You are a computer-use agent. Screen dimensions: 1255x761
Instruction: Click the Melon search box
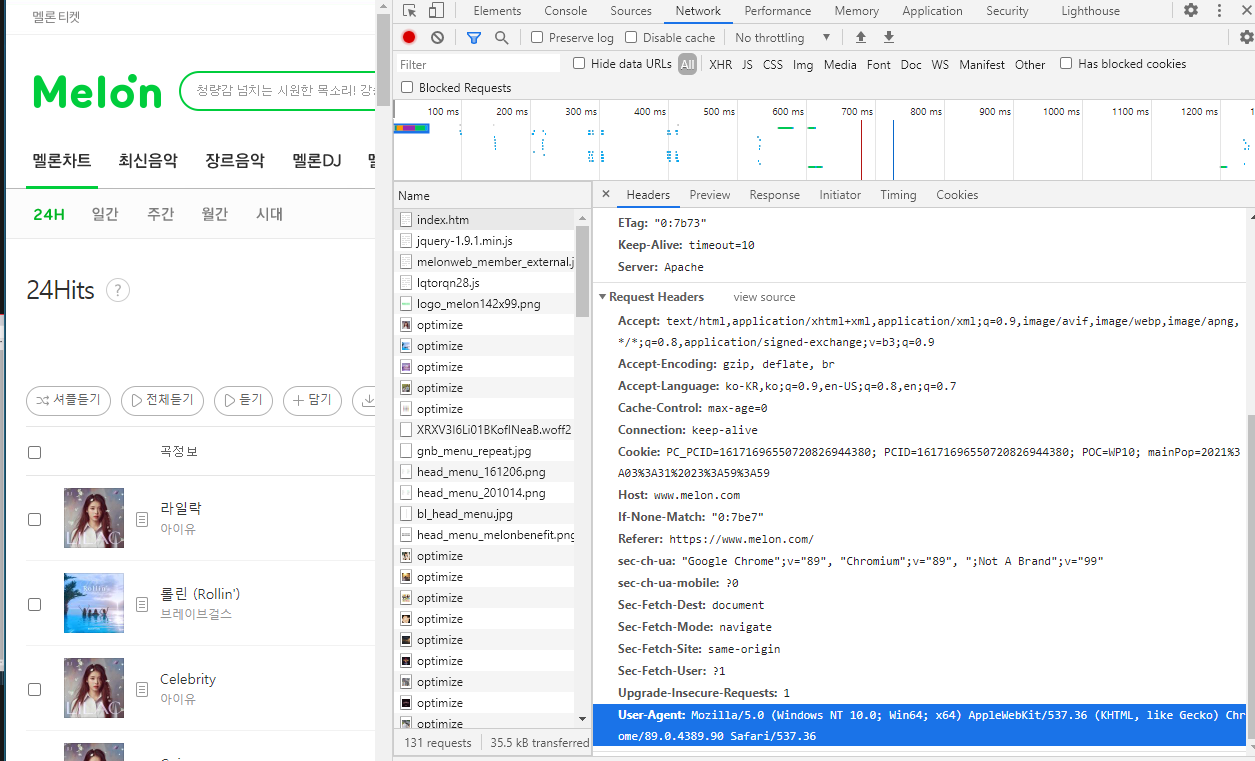click(280, 91)
